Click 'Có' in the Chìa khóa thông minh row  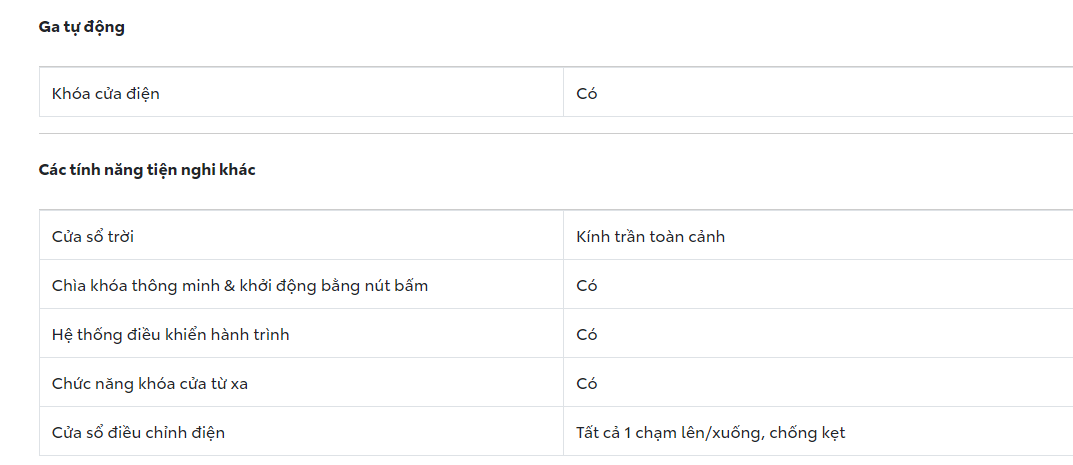pos(587,285)
